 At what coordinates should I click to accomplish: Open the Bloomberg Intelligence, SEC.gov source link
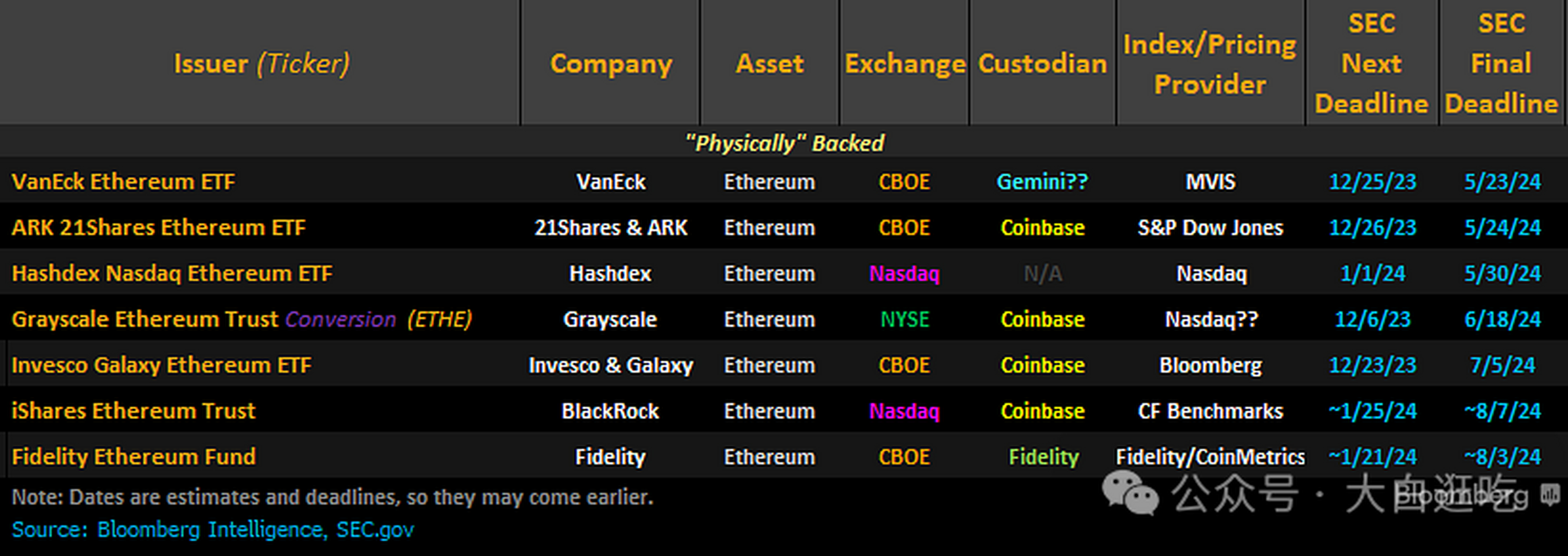point(255,529)
